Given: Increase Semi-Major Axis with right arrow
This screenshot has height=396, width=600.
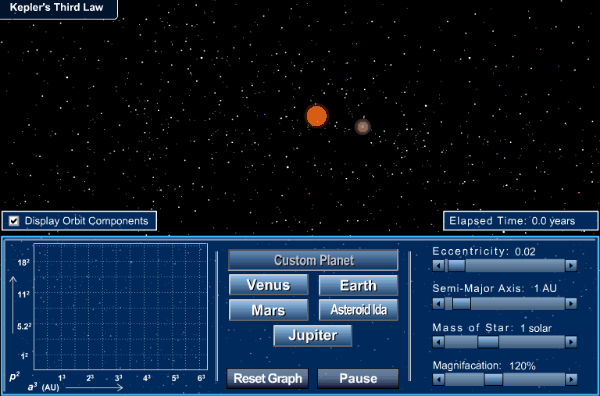Looking at the screenshot, I should 571,303.
